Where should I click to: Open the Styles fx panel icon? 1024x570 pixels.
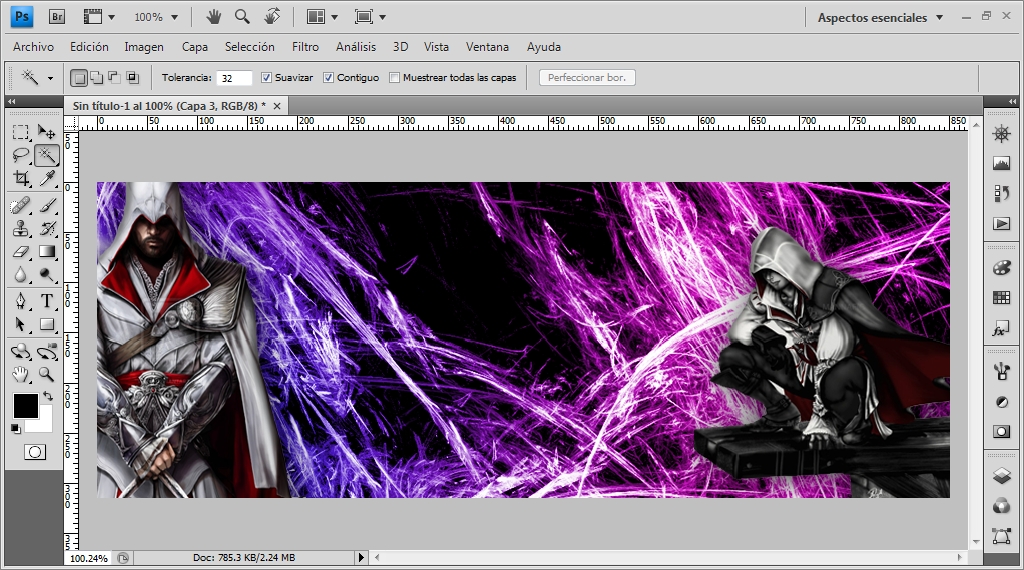[x=1001, y=329]
